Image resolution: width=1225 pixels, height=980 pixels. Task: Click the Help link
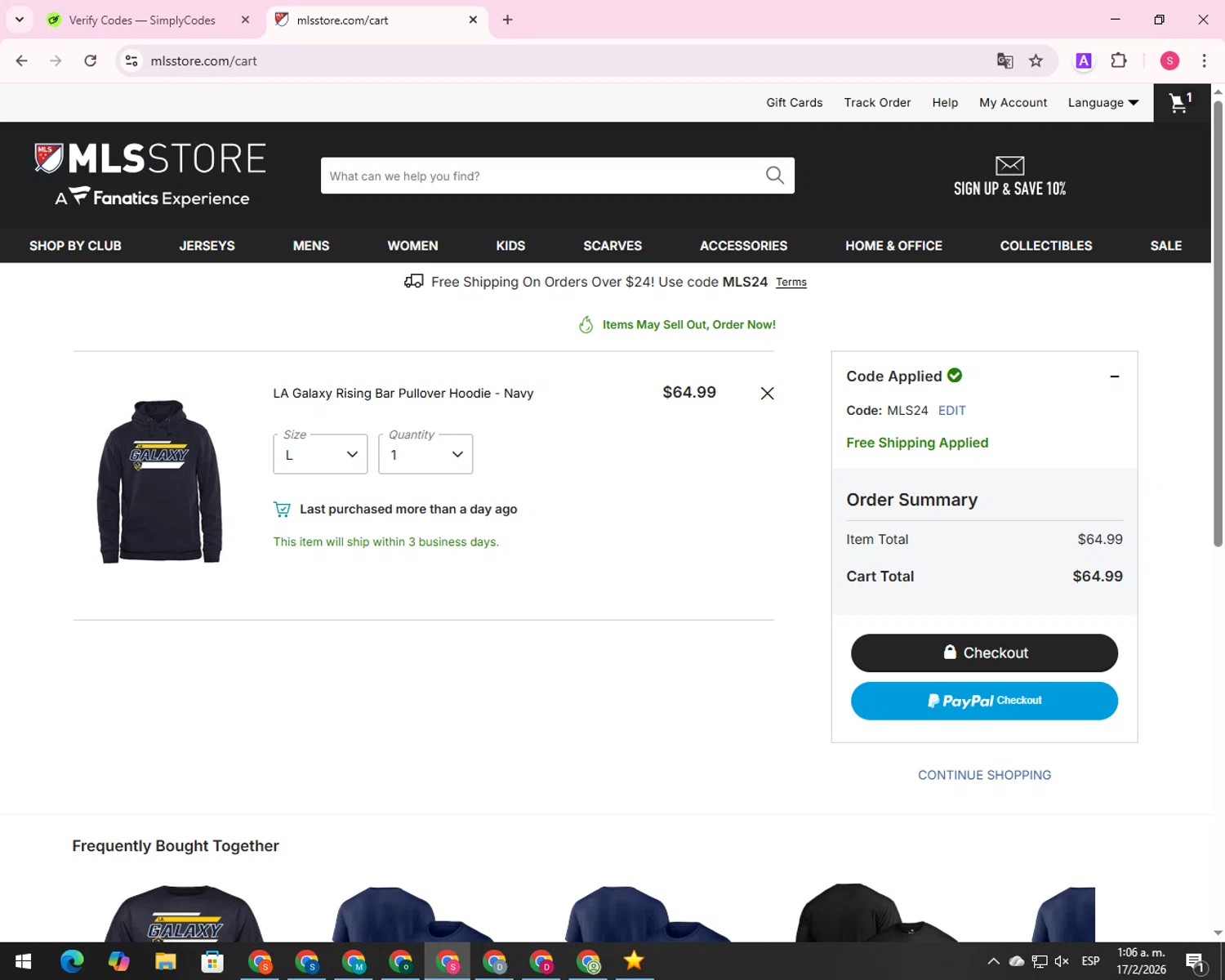pyautogui.click(x=945, y=103)
